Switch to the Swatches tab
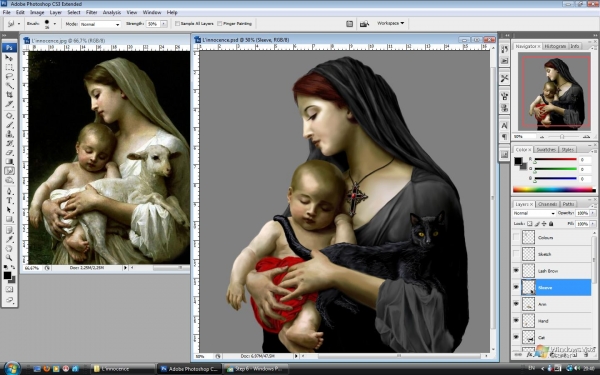This screenshot has width=600, height=375. [546, 150]
